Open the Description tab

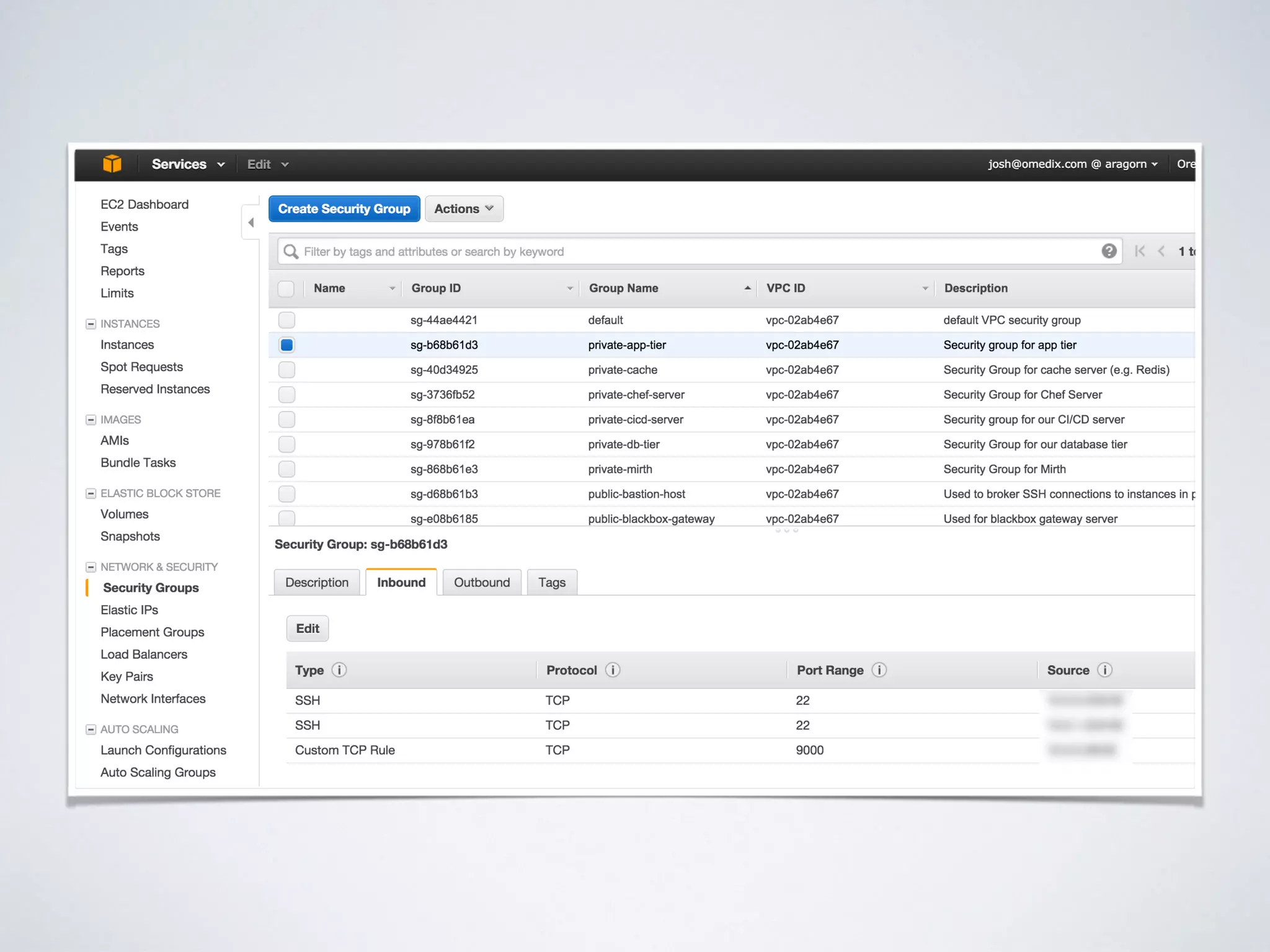click(x=316, y=583)
